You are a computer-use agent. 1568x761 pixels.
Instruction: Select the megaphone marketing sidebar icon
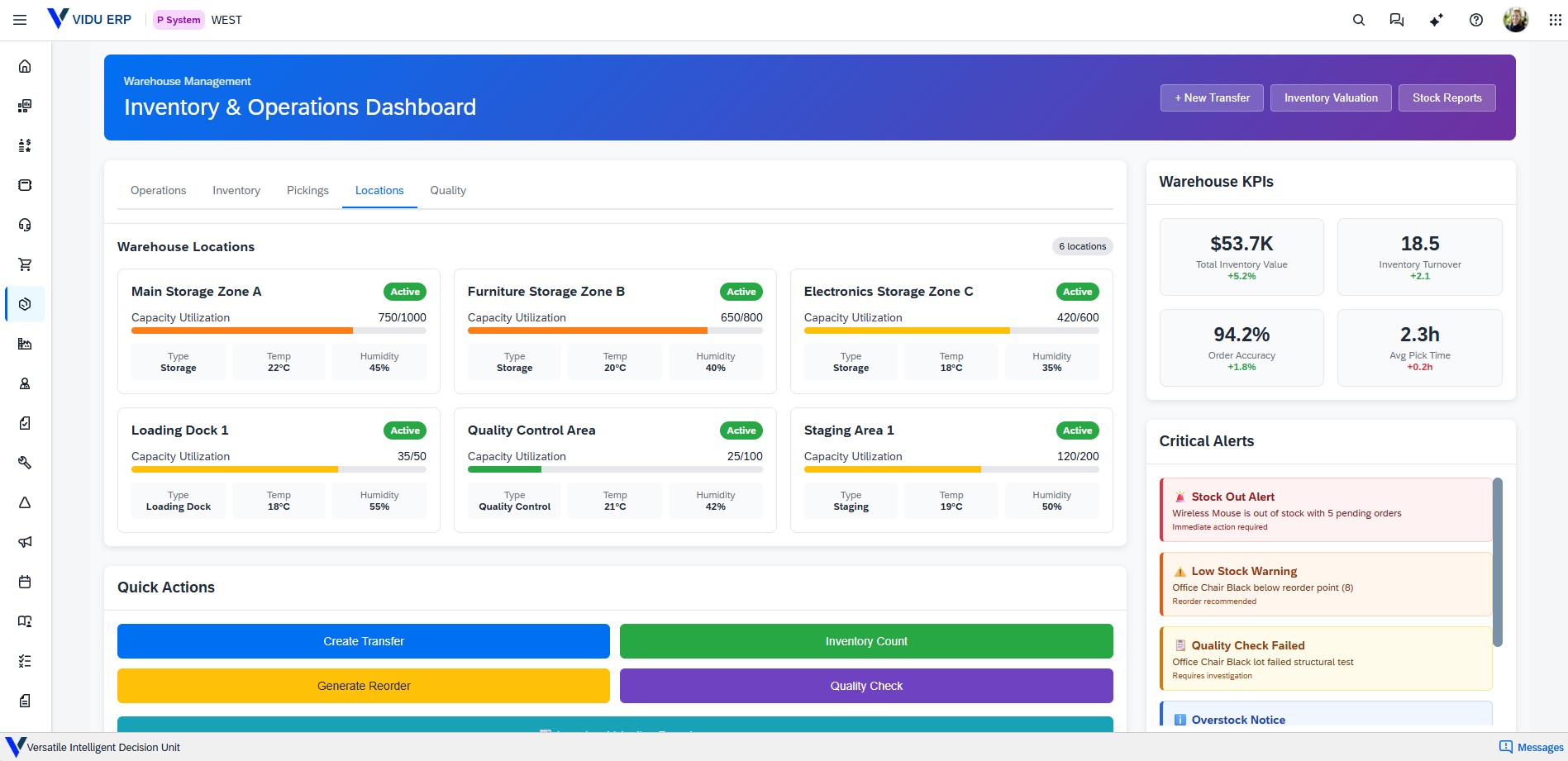(x=25, y=542)
